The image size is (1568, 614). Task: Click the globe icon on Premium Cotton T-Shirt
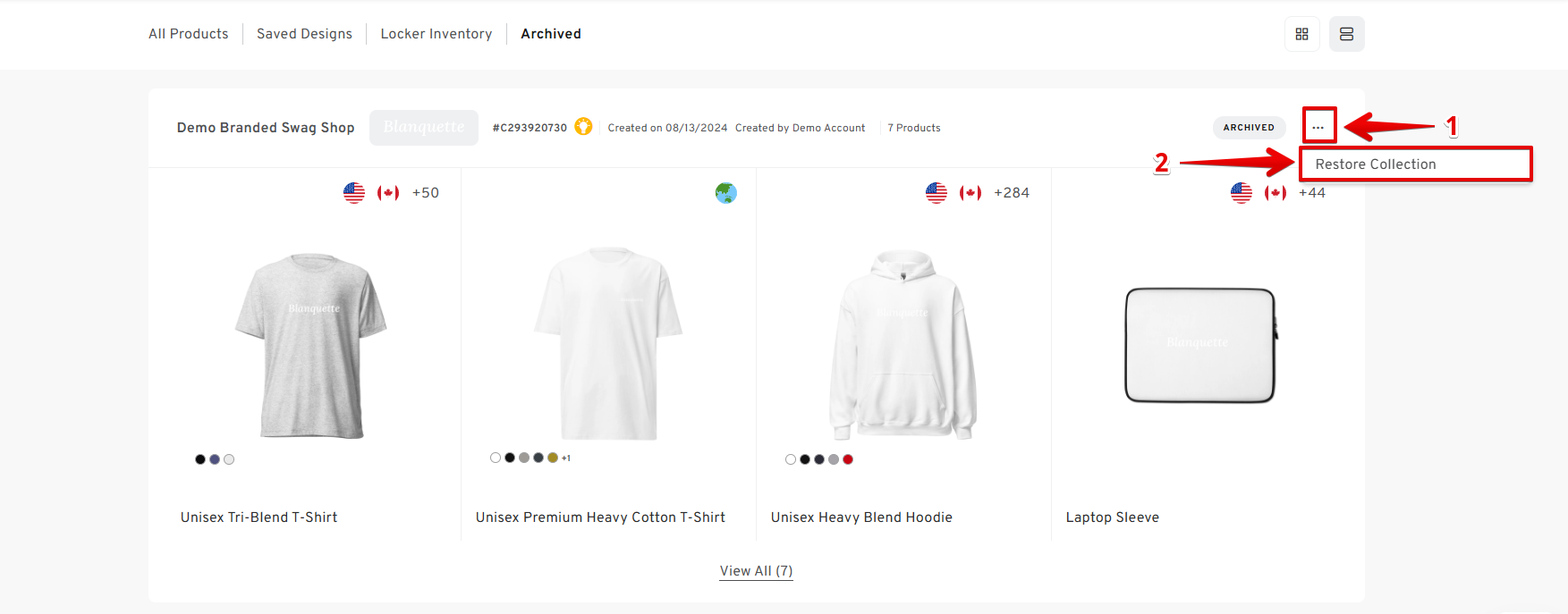725,193
